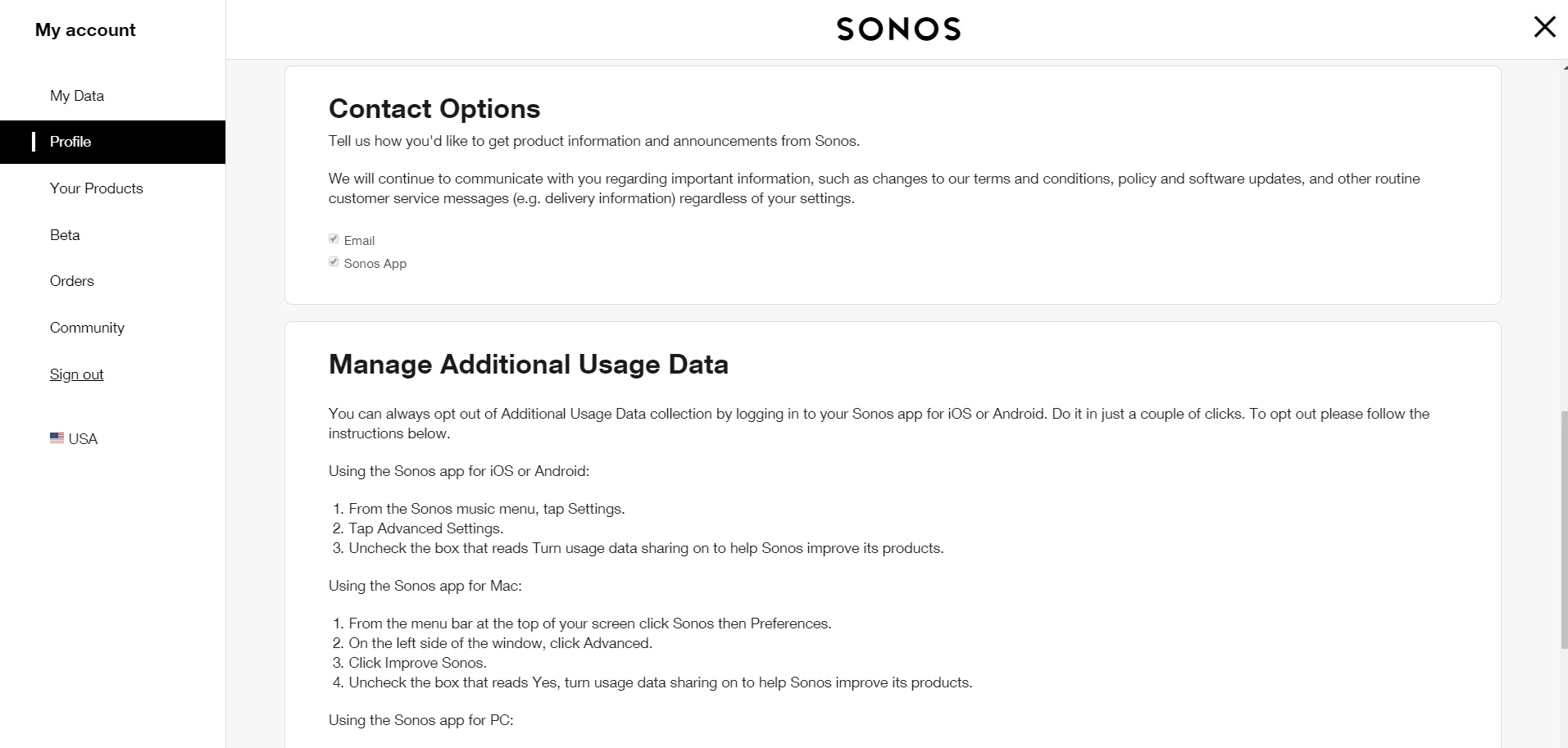
Task: Click the Contact Options heading
Action: pyautogui.click(x=434, y=109)
